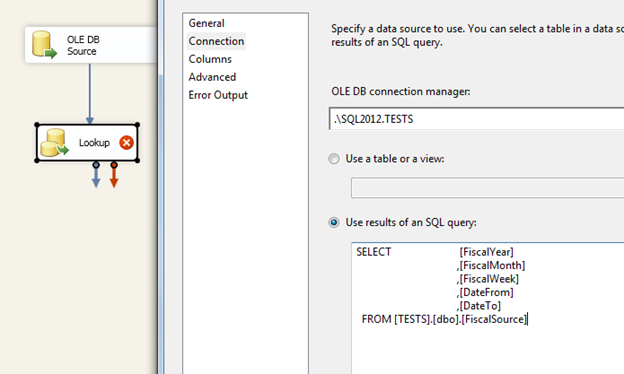624x374 pixels.
Task: Open the General page
Action: tap(207, 23)
